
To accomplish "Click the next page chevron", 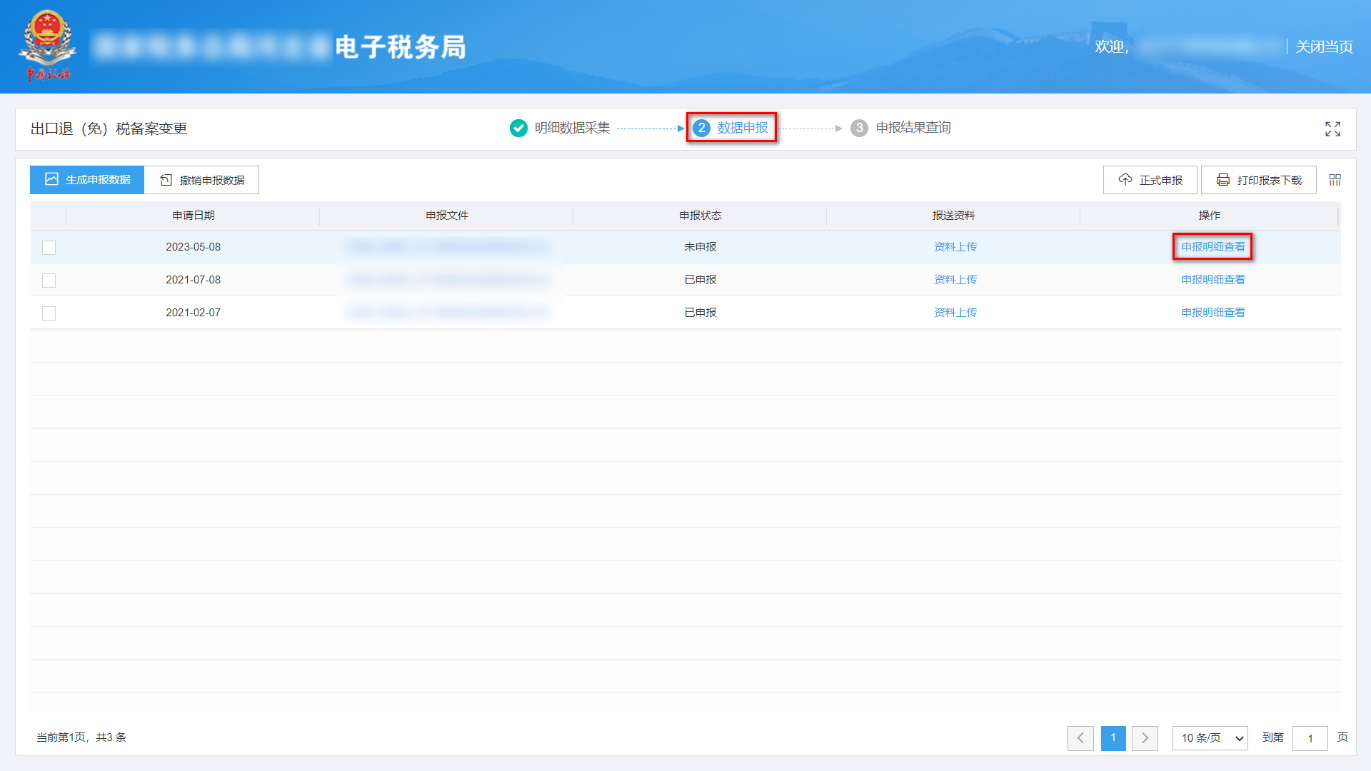I will (1144, 738).
